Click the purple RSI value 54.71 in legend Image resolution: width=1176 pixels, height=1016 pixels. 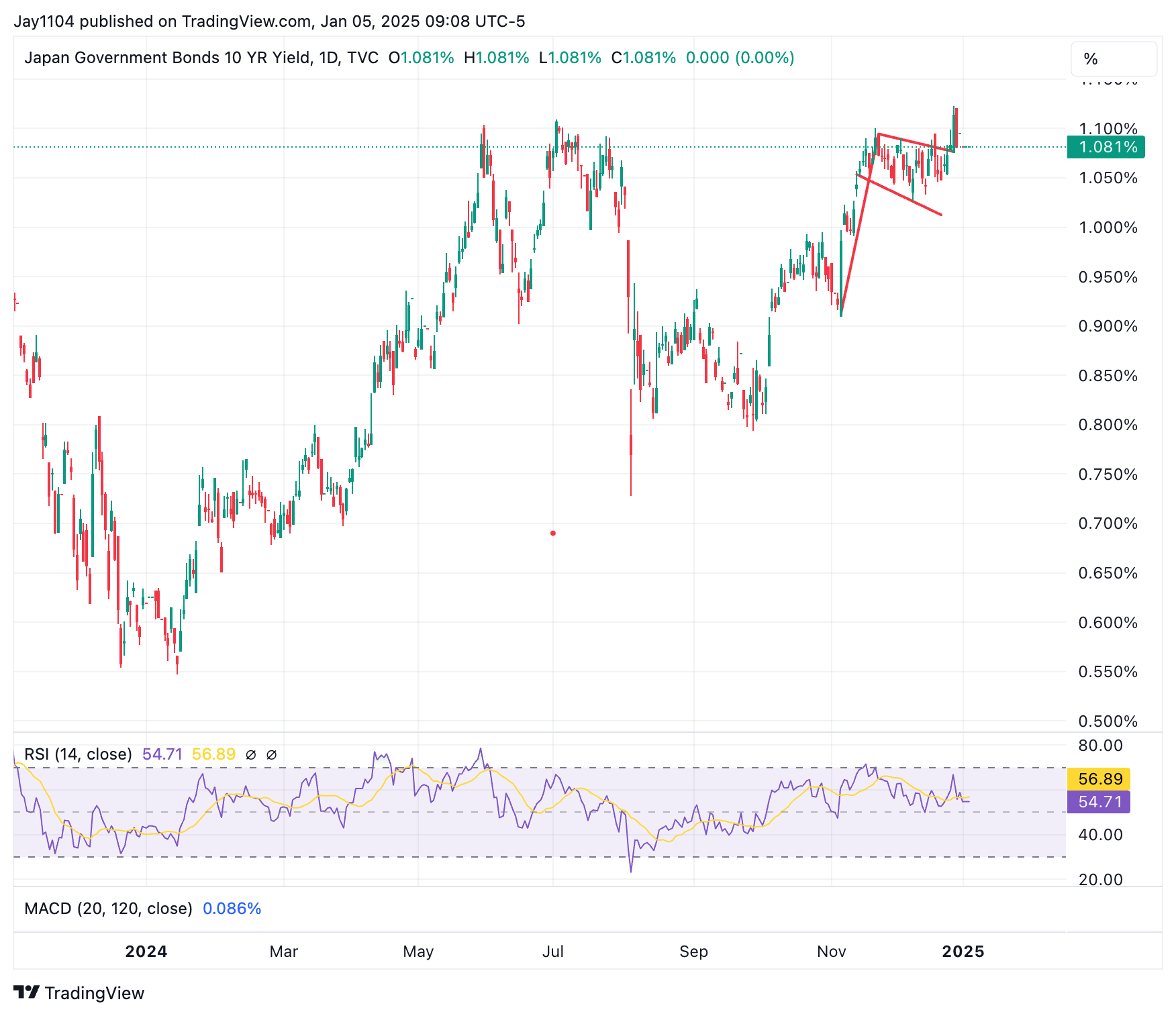[162, 754]
